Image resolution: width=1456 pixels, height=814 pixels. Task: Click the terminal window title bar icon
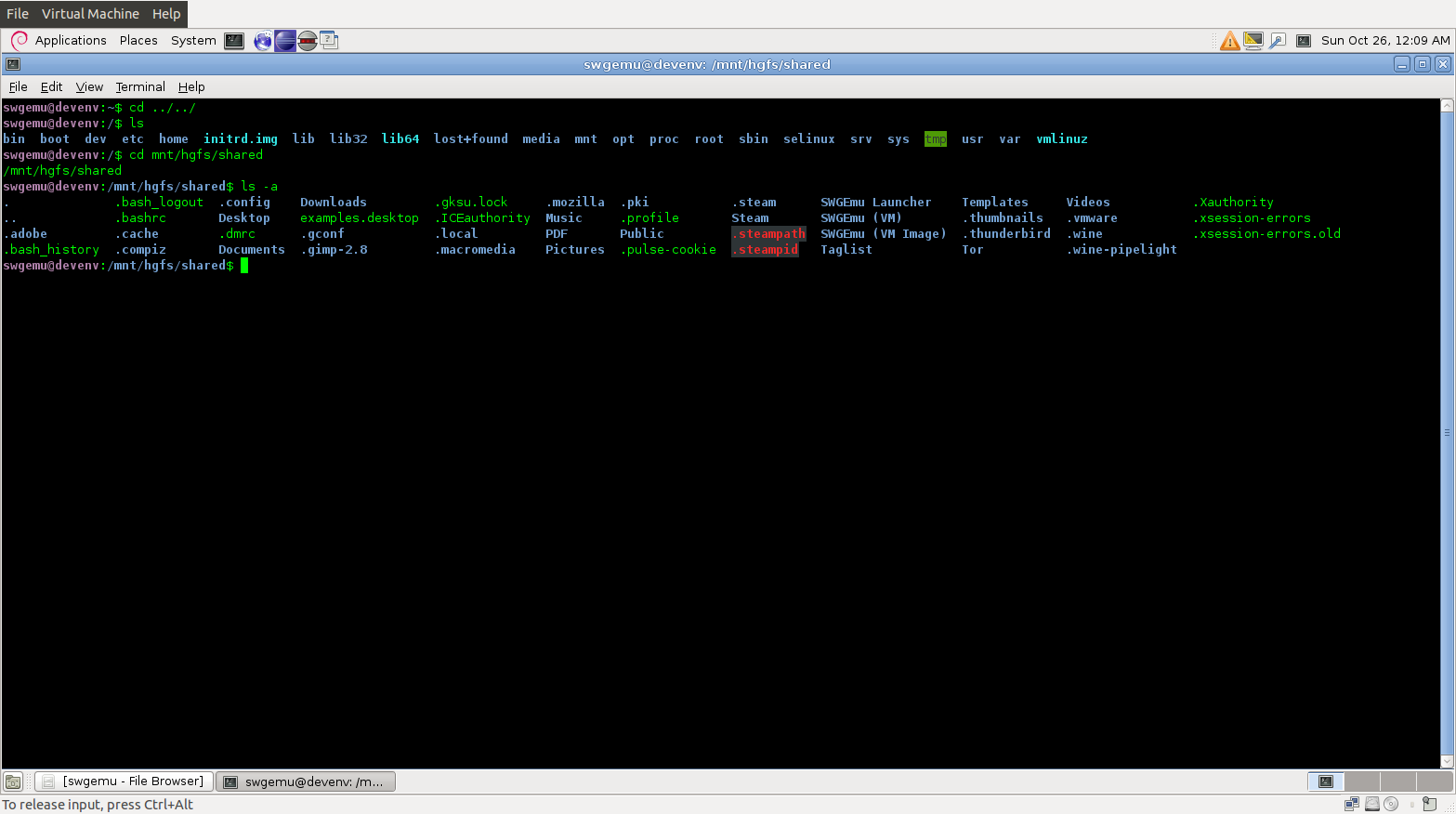[x=13, y=64]
